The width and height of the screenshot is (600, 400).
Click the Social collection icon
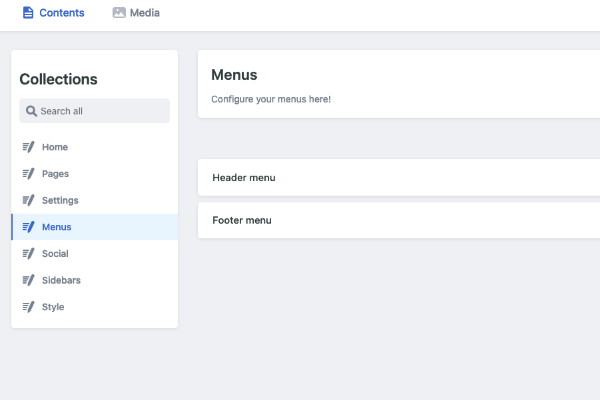click(28, 254)
